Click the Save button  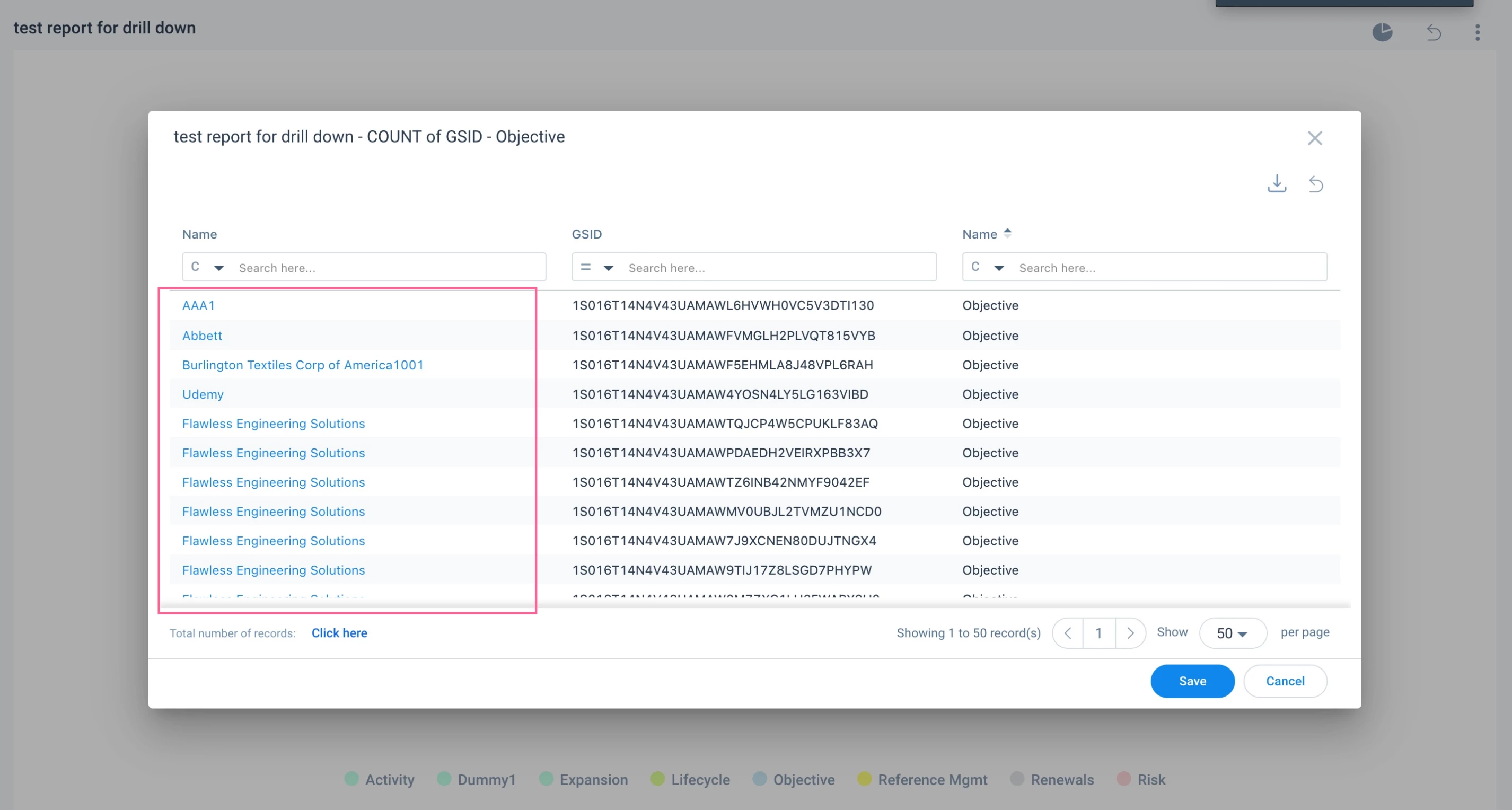[1192, 681]
